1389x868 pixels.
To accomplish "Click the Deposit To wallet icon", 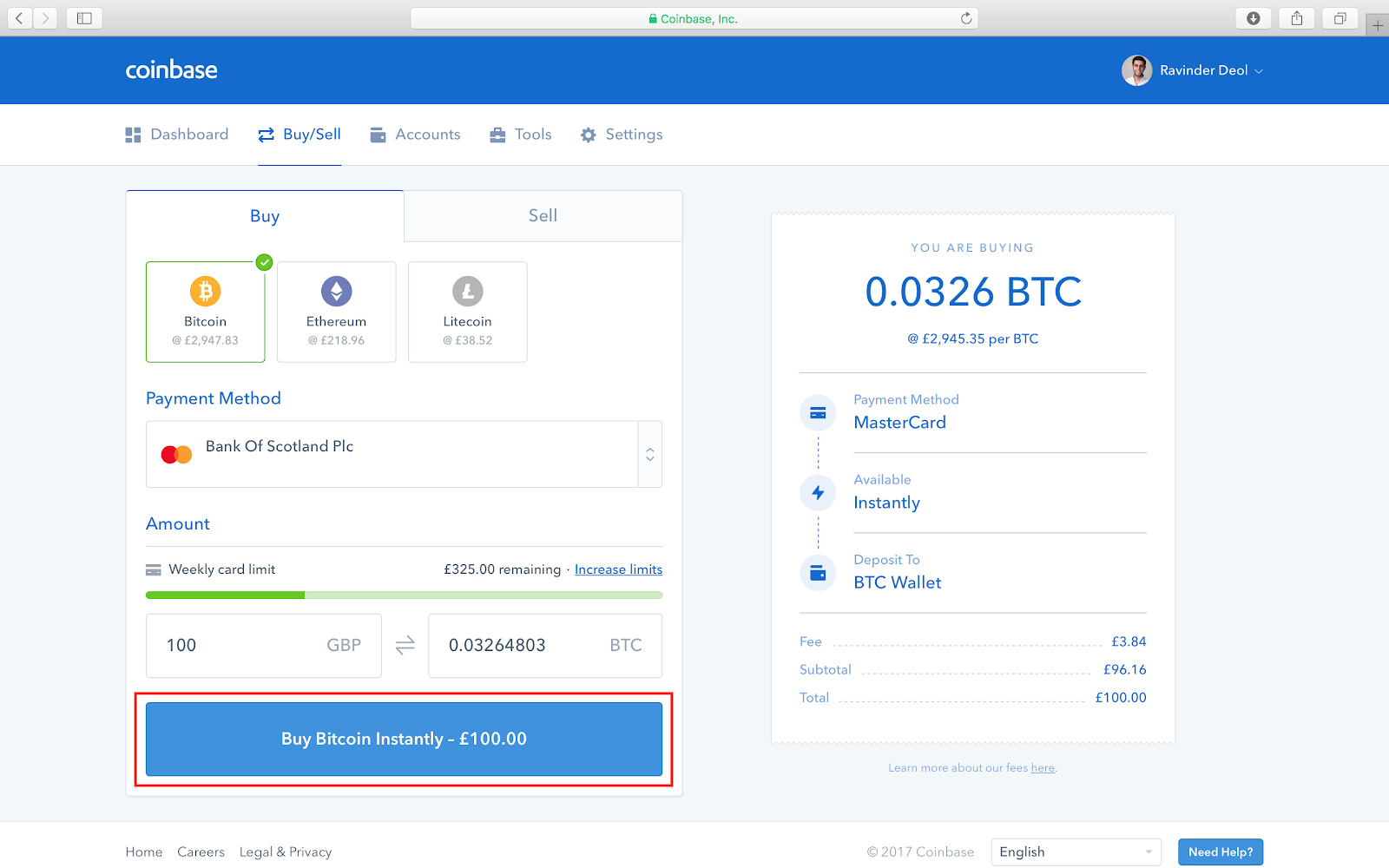I will [818, 573].
